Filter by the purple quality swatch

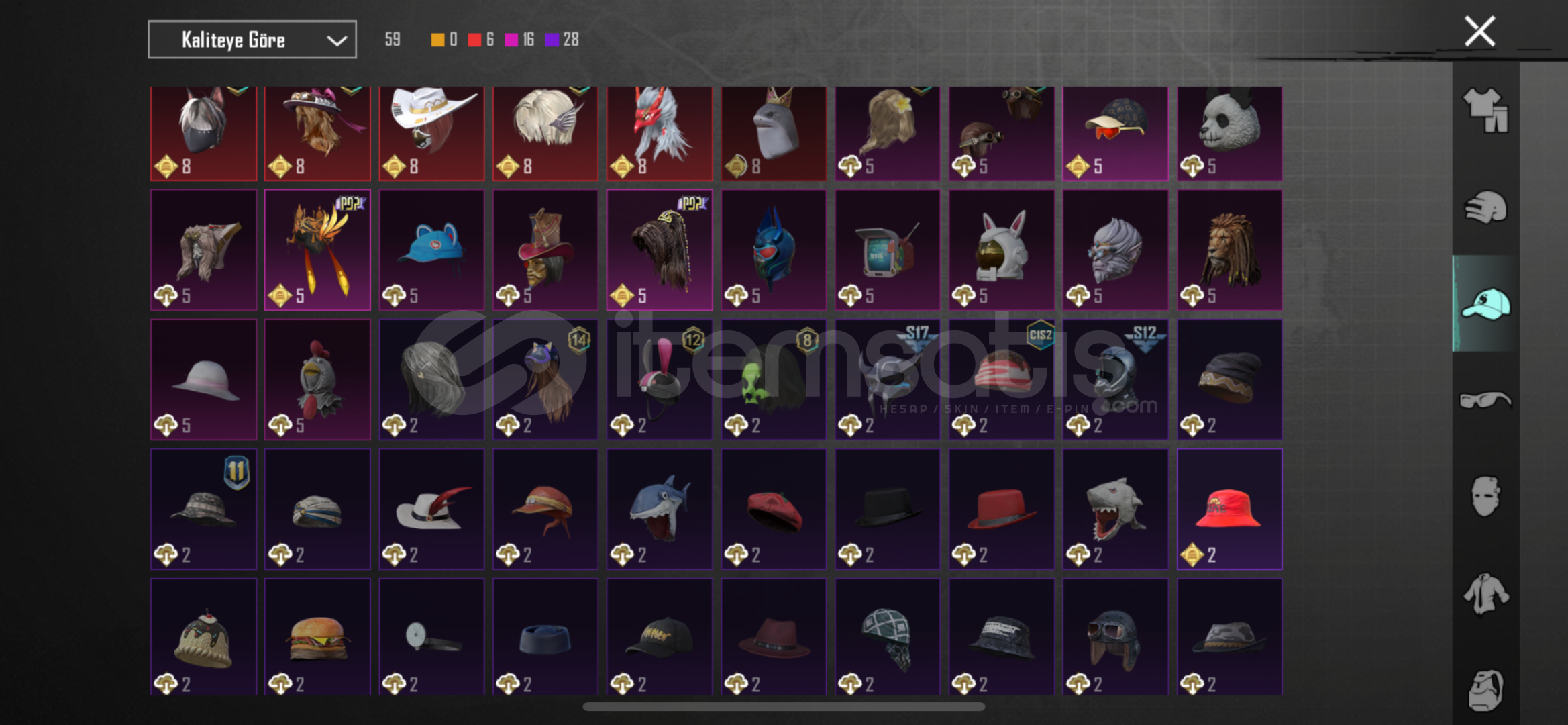(552, 40)
